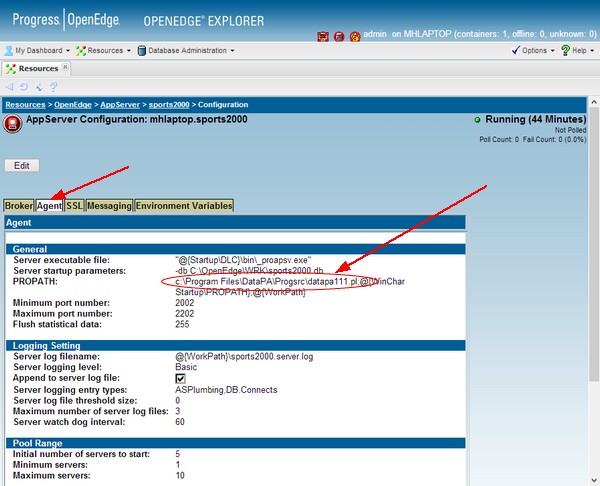Image resolution: width=600 pixels, height=486 pixels.
Task: Close the Resources tab
Action: 65,67
